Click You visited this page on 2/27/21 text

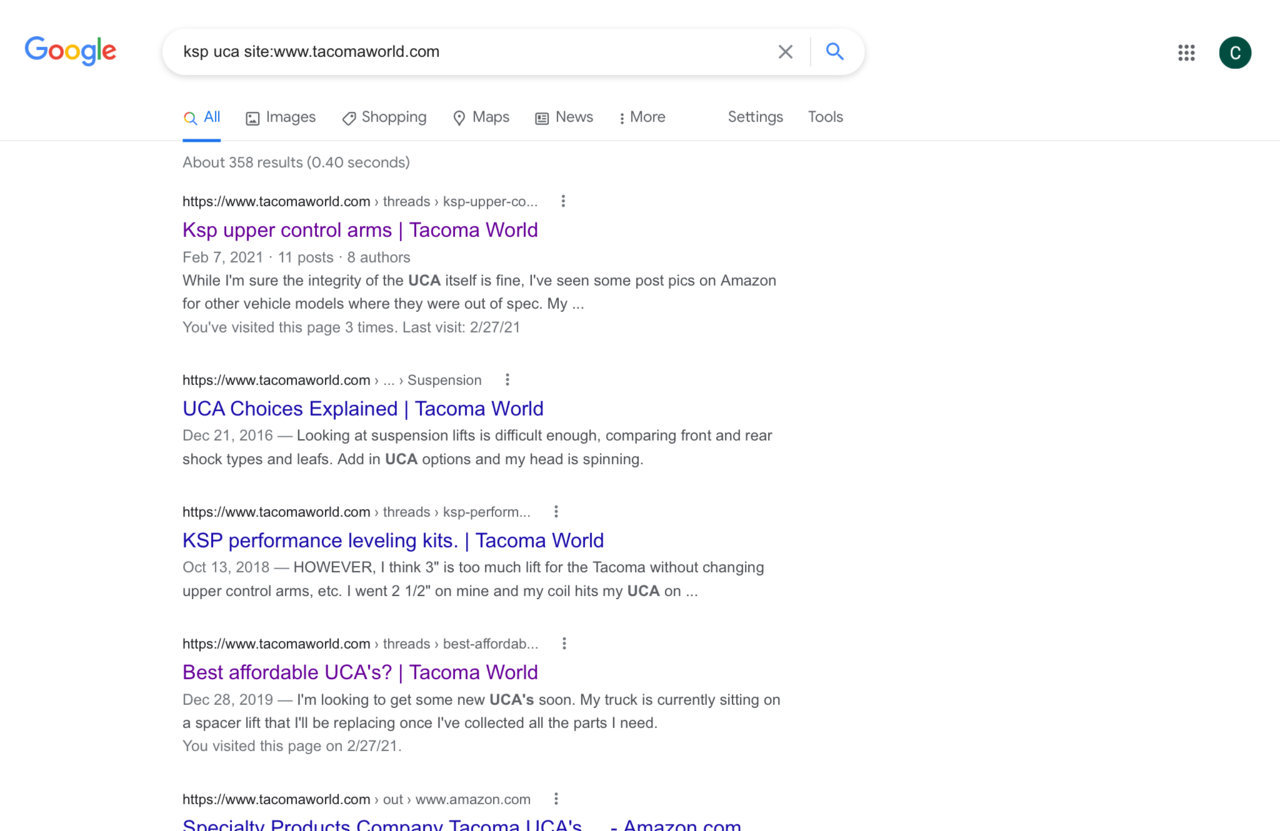pos(292,745)
